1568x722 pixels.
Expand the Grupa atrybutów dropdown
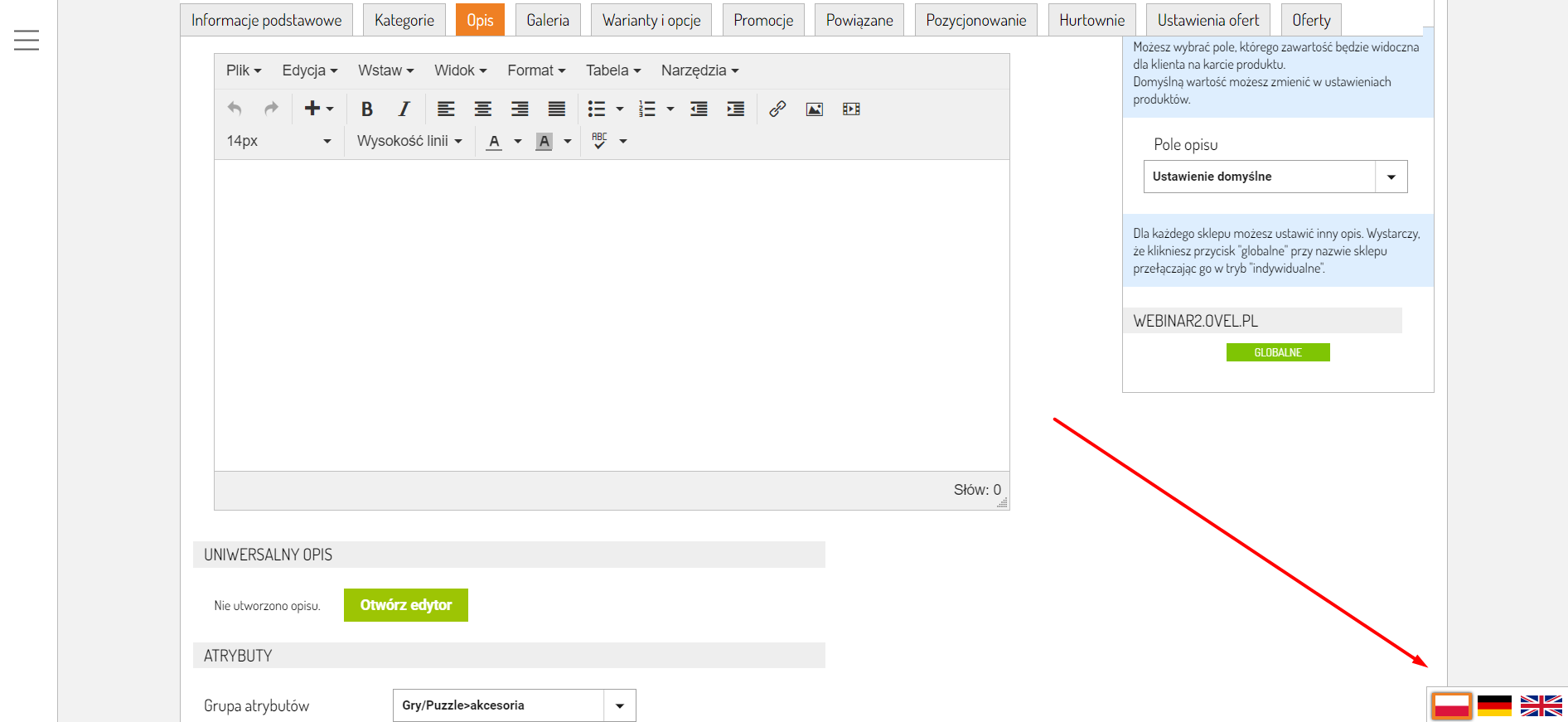[514, 705]
